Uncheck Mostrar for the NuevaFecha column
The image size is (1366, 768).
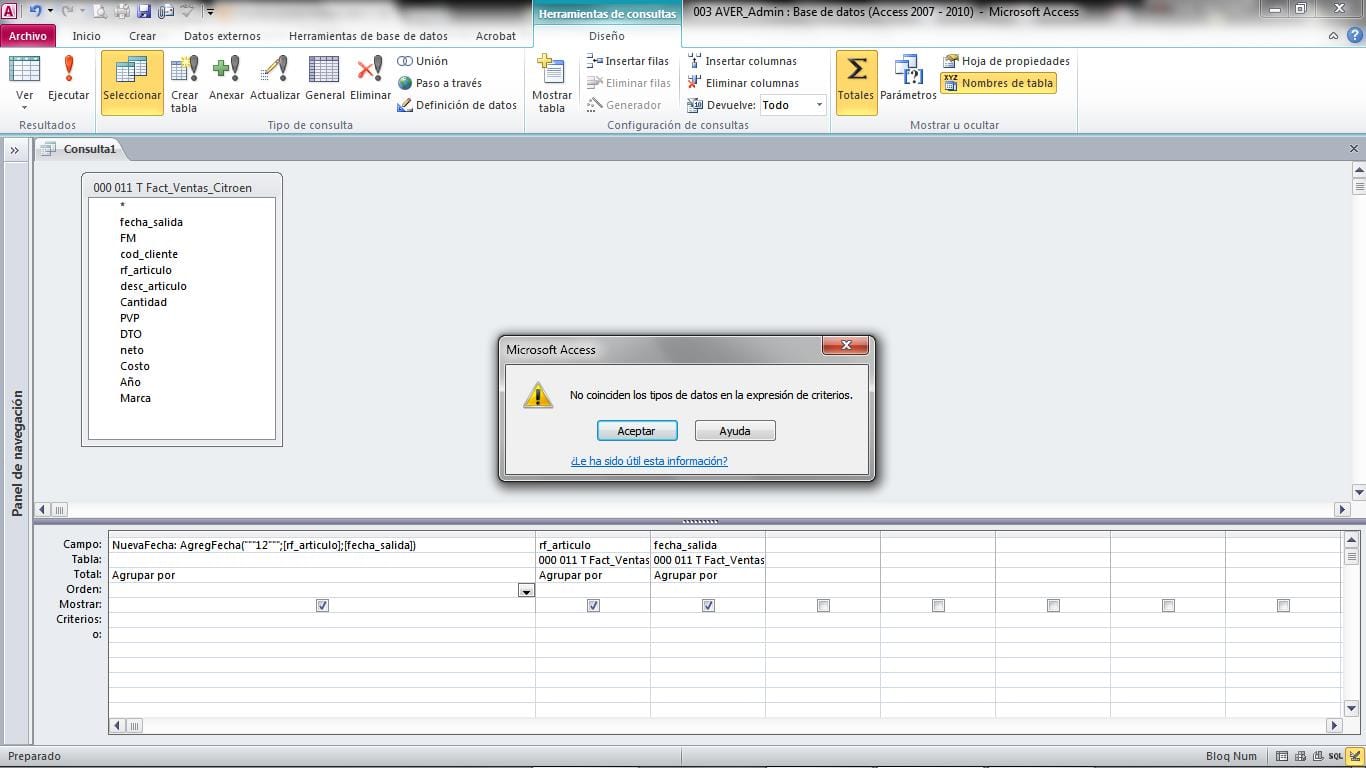click(322, 605)
